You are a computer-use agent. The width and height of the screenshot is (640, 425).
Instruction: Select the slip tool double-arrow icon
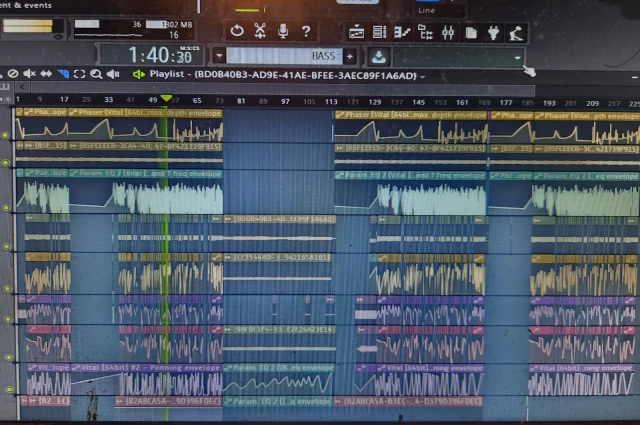pos(45,74)
